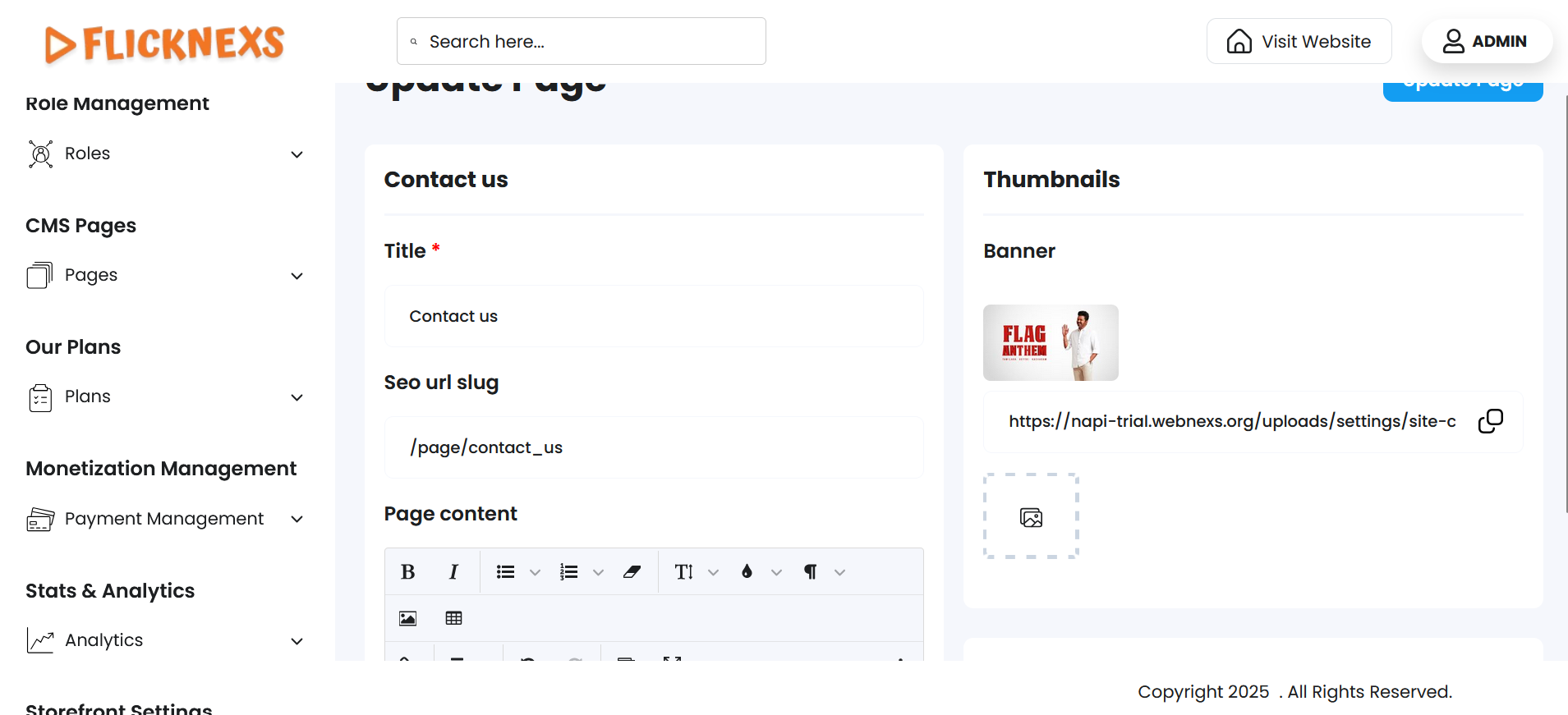Click the Flag Anthem banner thumbnail
The height and width of the screenshot is (715, 1568).
tap(1051, 342)
